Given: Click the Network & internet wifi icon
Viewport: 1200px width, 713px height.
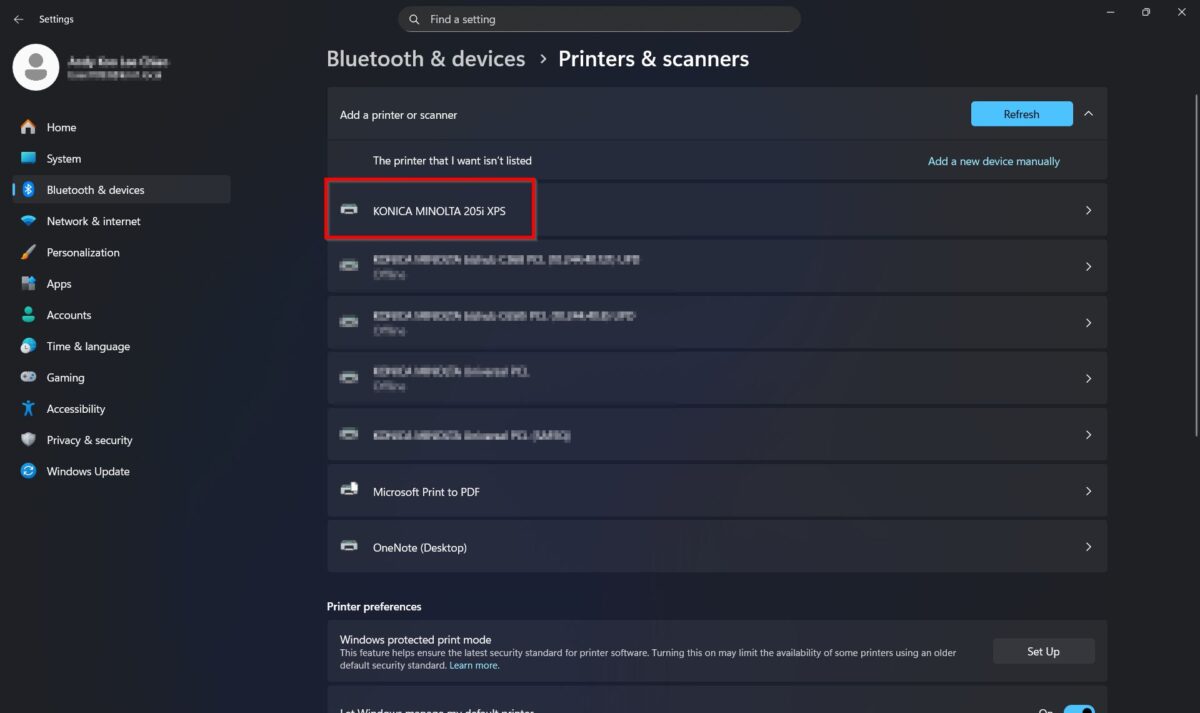Looking at the screenshot, I should [28, 221].
